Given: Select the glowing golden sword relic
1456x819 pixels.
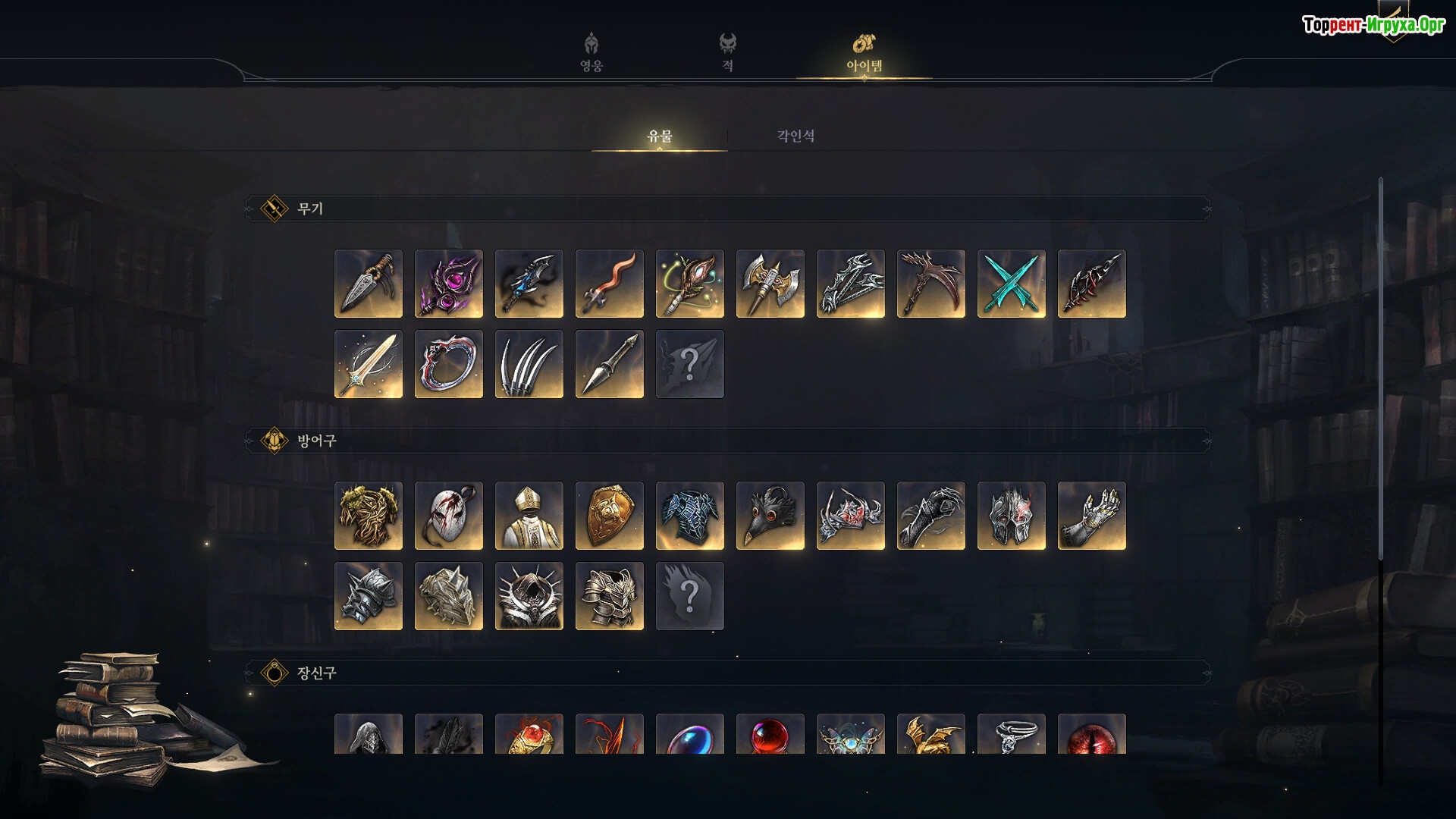Looking at the screenshot, I should [x=369, y=364].
